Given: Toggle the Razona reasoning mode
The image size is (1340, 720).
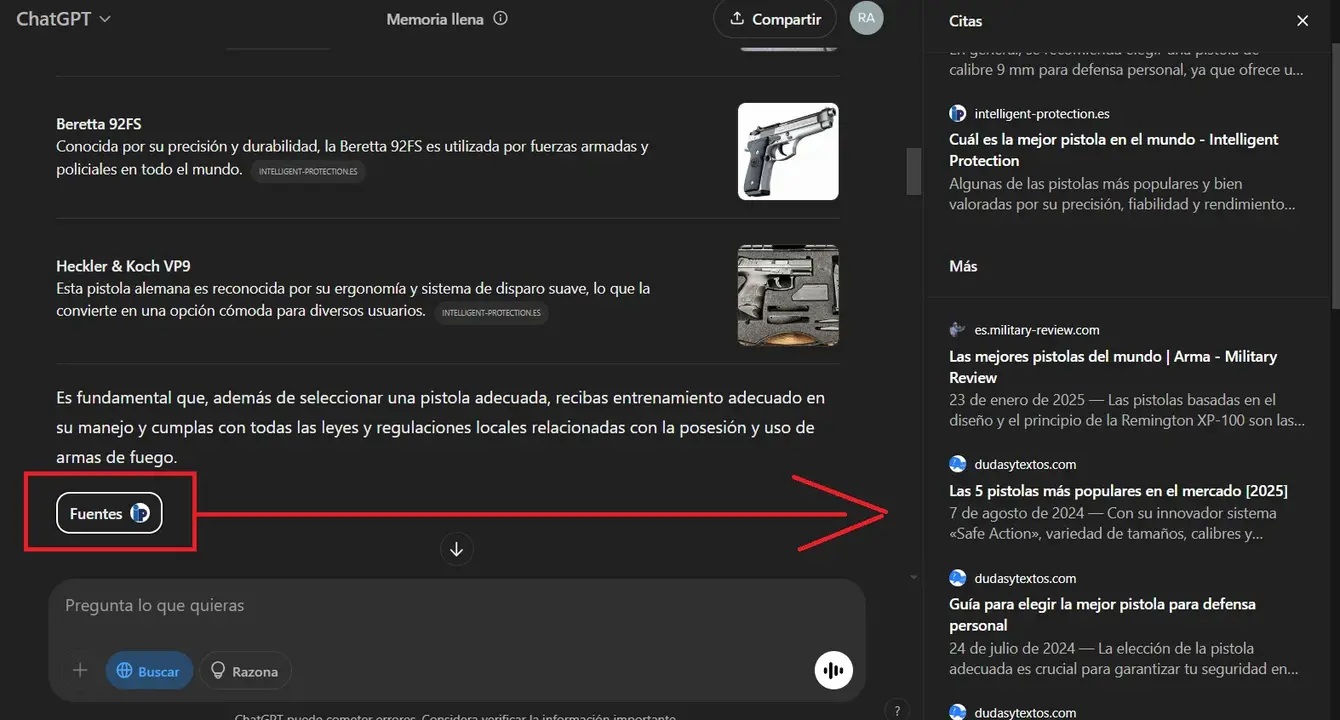Looking at the screenshot, I should (245, 671).
